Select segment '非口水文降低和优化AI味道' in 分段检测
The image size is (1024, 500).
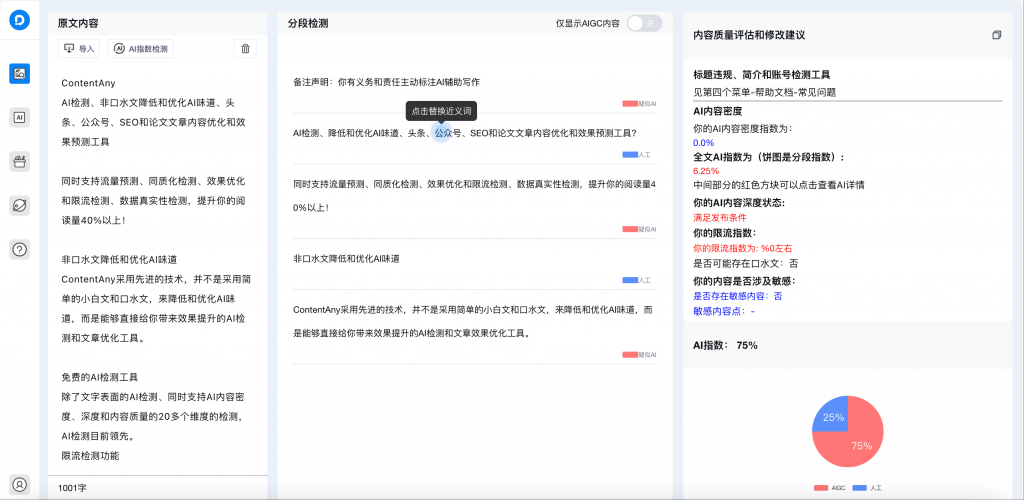346,258
